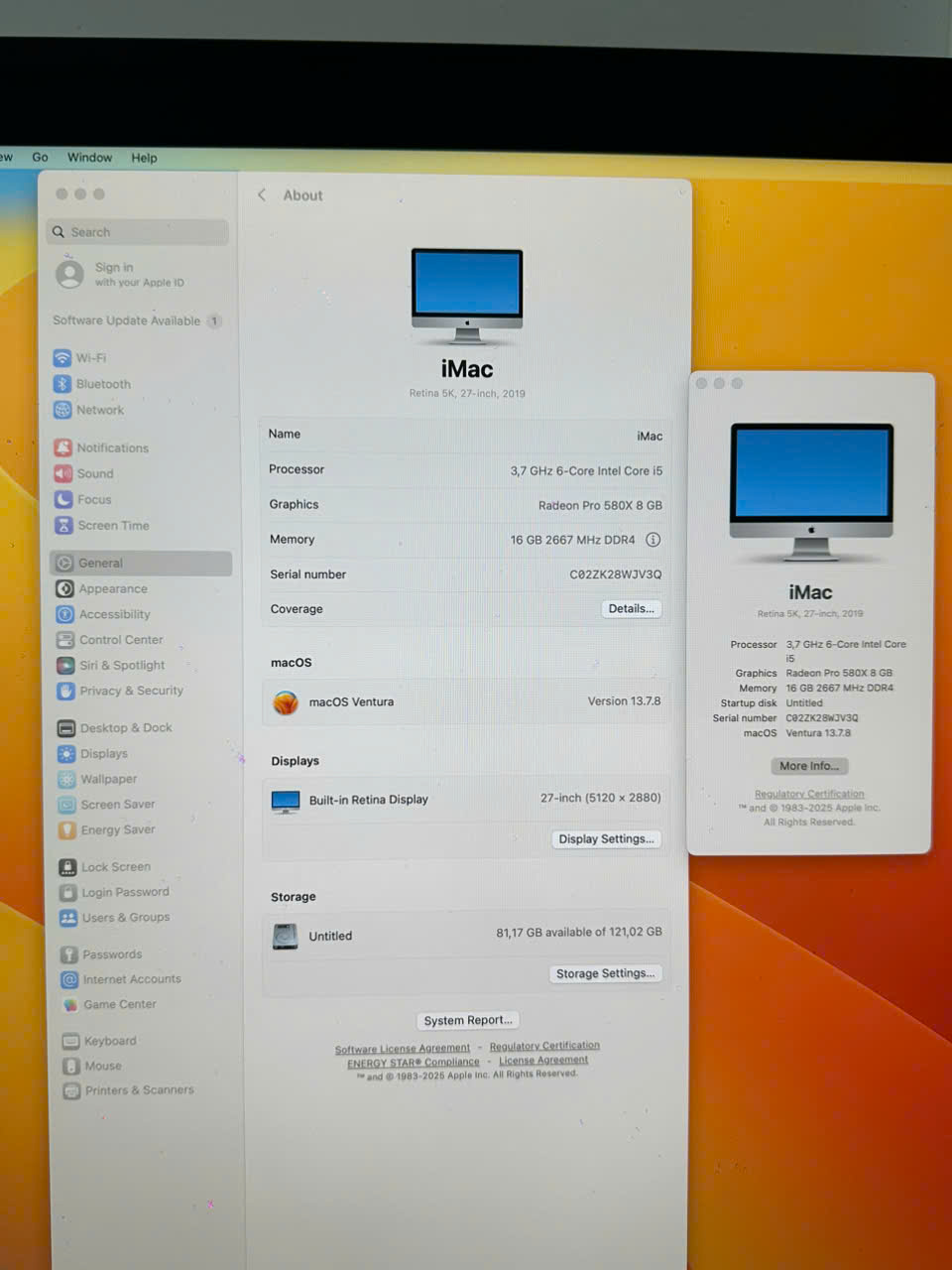Open Display Settings button
Screen dimensions: 952x1270
click(606, 839)
